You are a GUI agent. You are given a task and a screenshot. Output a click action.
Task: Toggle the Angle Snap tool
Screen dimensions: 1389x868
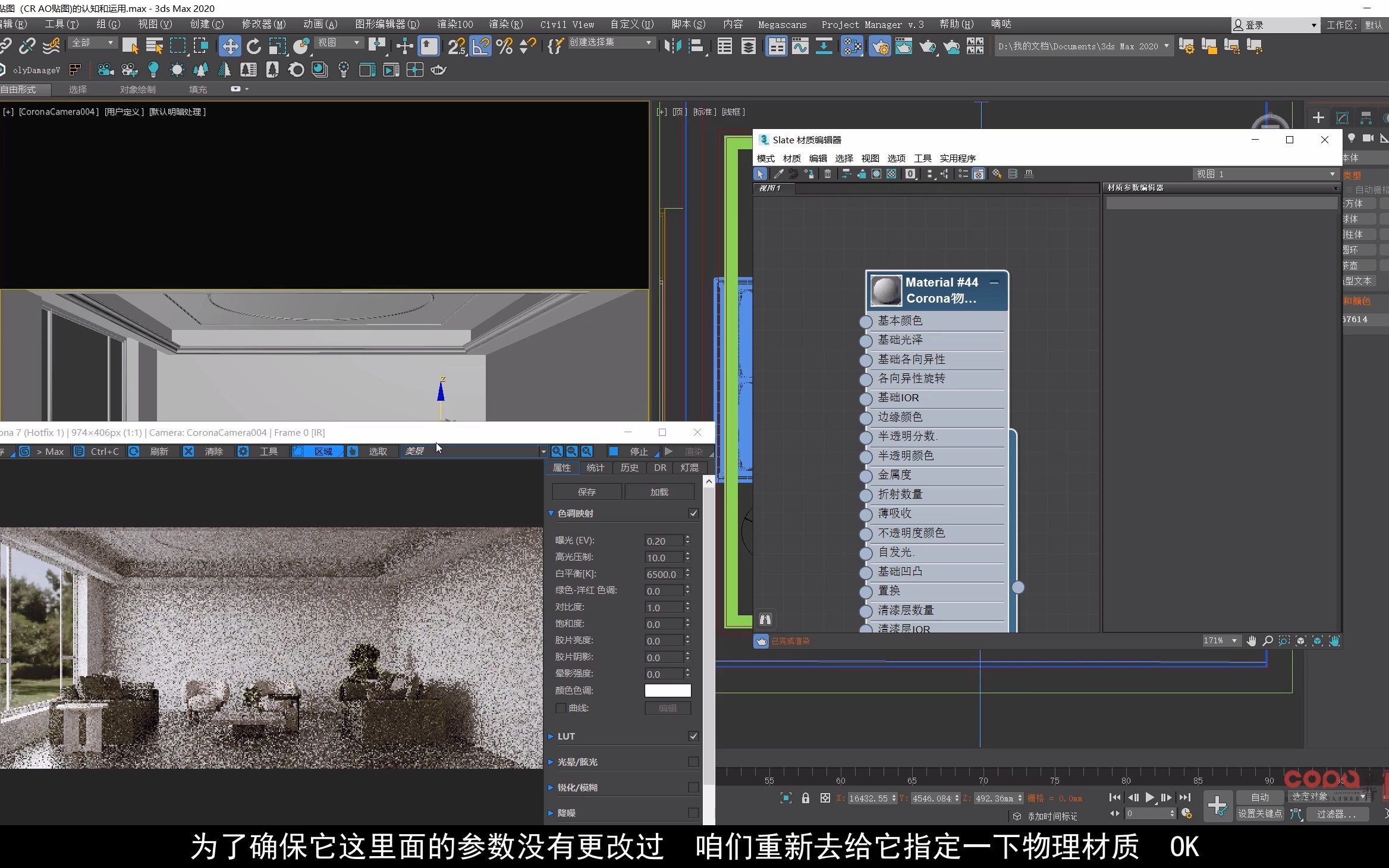480,46
